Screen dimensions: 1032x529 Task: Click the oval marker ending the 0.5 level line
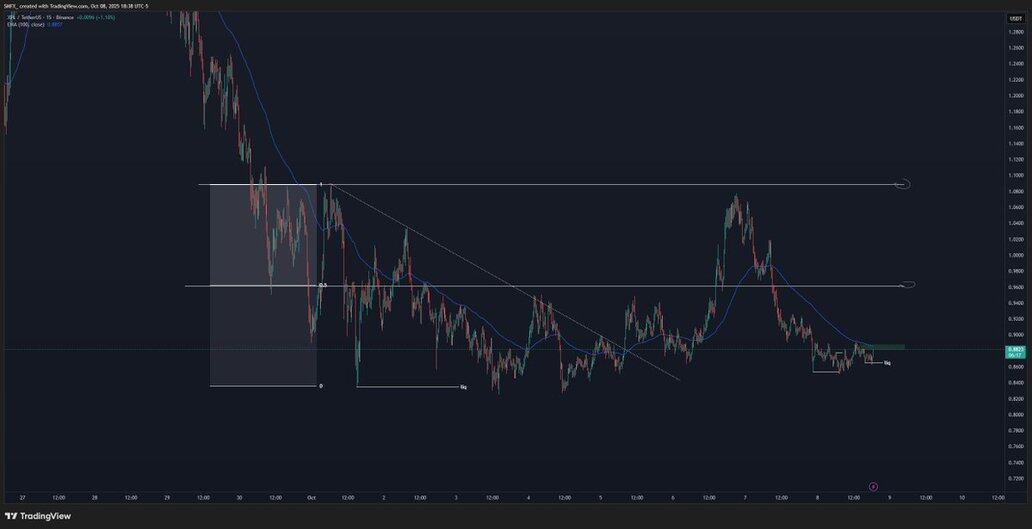tap(908, 285)
